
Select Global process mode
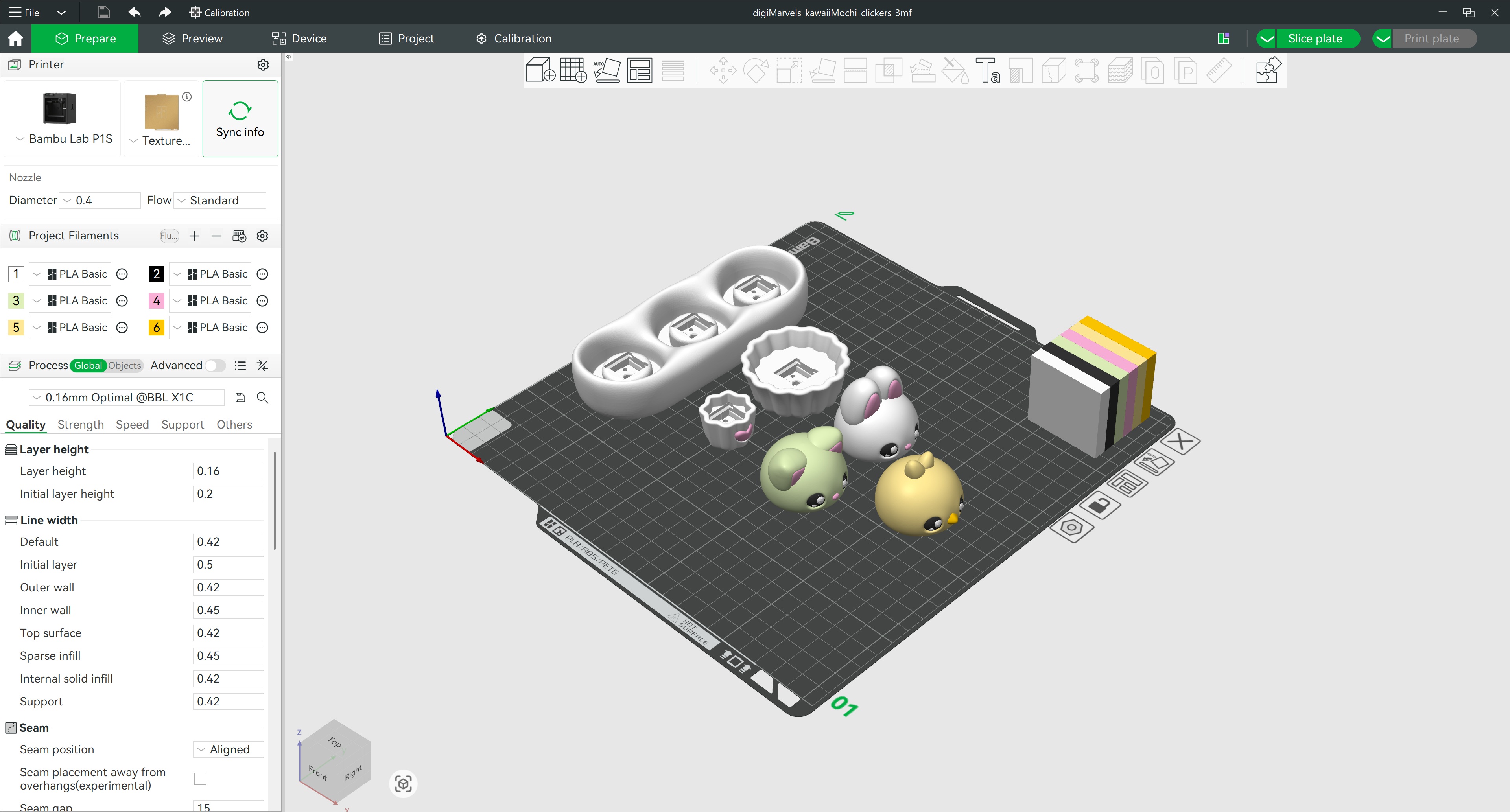88,366
